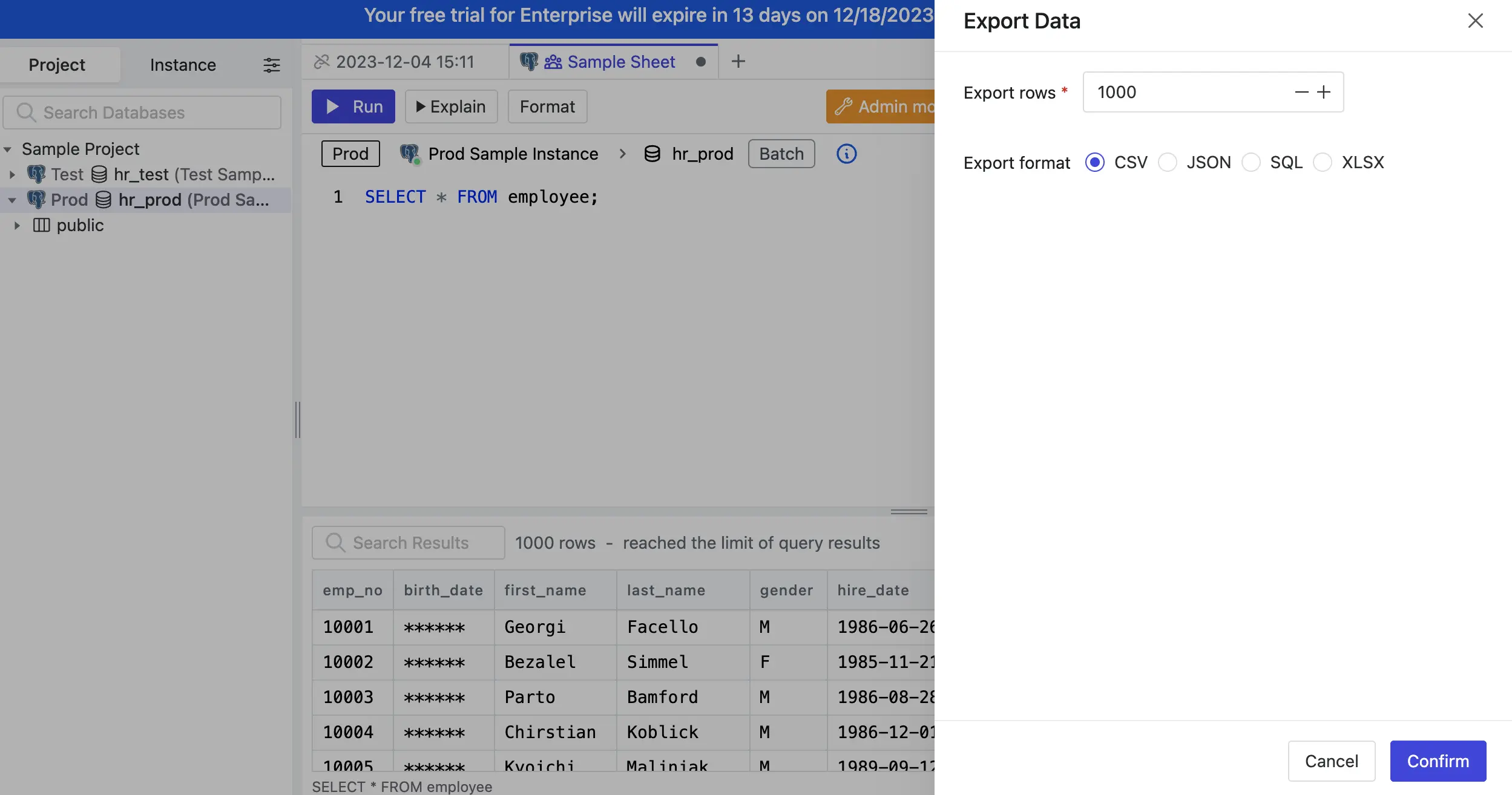Click the Chirstian first name cell
The image size is (1512, 795).
[x=556, y=733]
